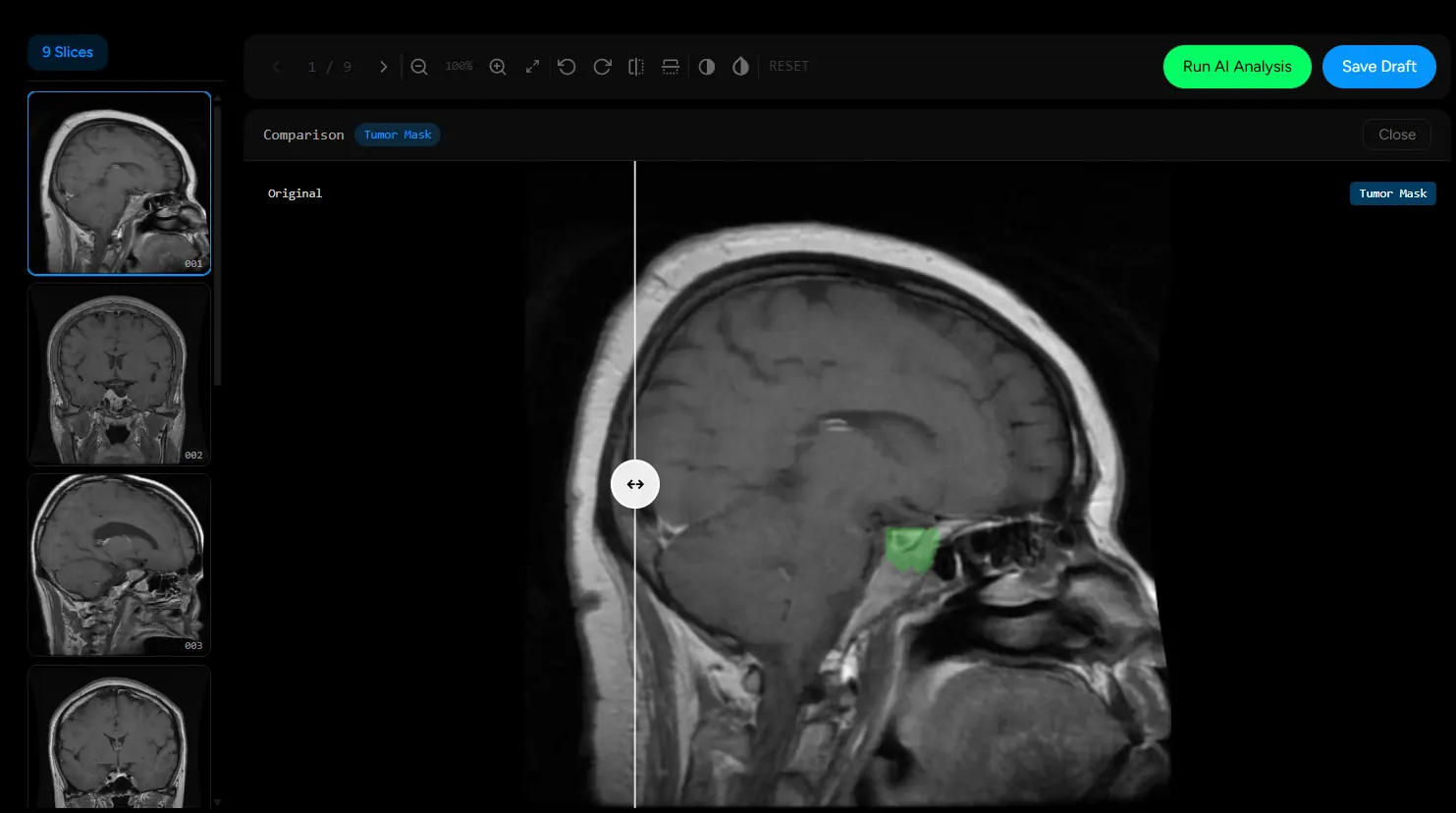This screenshot has width=1456, height=813.
Task: Click the 9 Slices badge
Action: (68, 52)
